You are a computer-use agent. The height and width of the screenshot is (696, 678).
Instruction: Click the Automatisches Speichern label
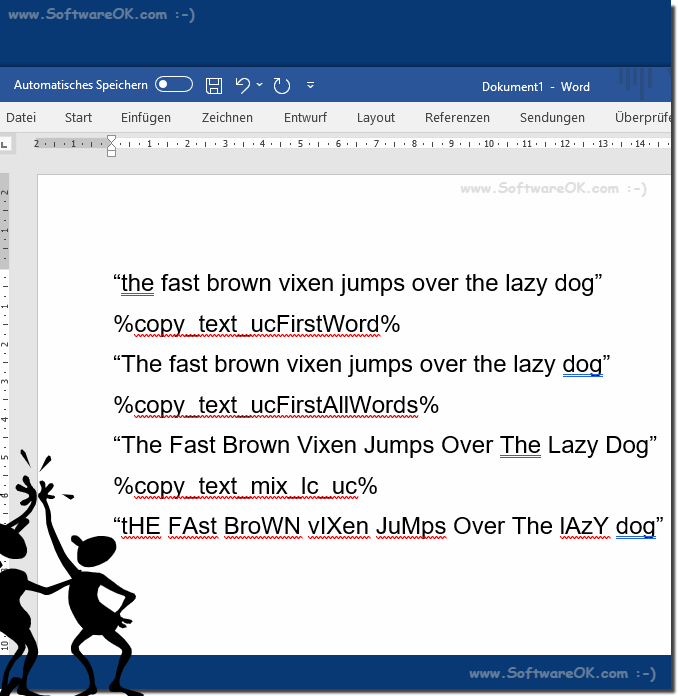[80, 85]
